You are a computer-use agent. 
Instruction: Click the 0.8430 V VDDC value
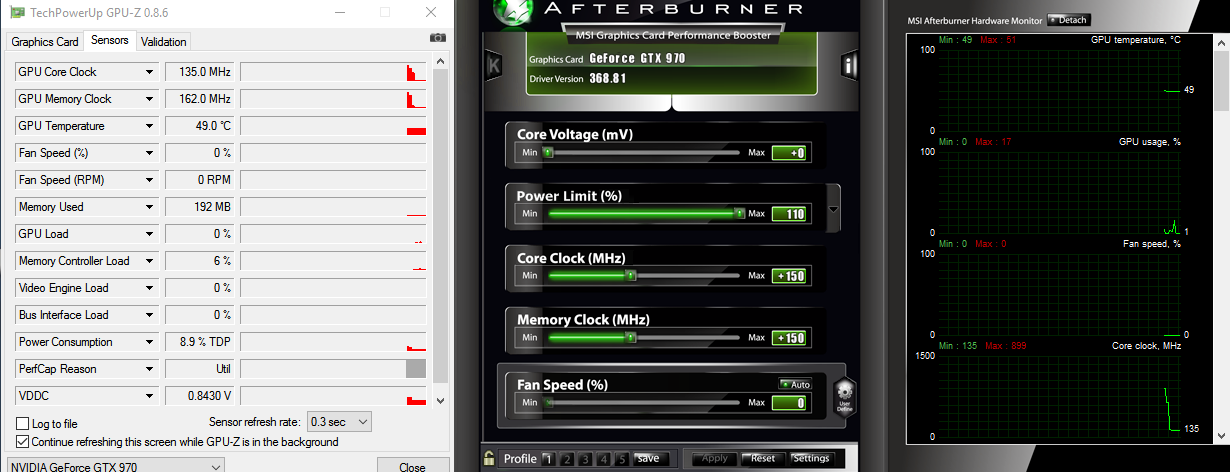(200, 396)
